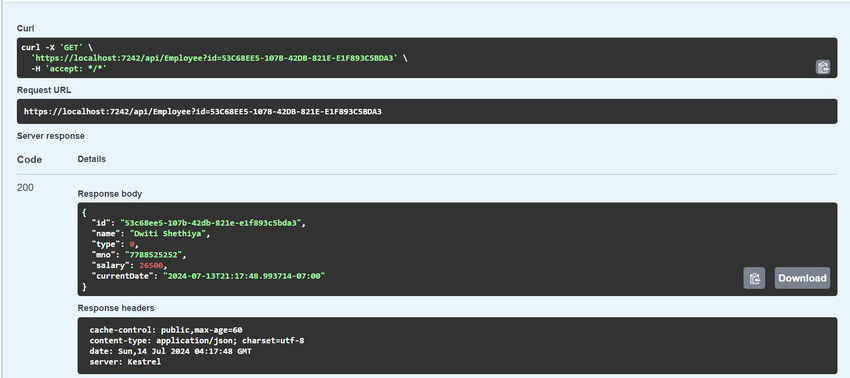
Task: Copy the response body to clipboard
Action: (x=754, y=278)
